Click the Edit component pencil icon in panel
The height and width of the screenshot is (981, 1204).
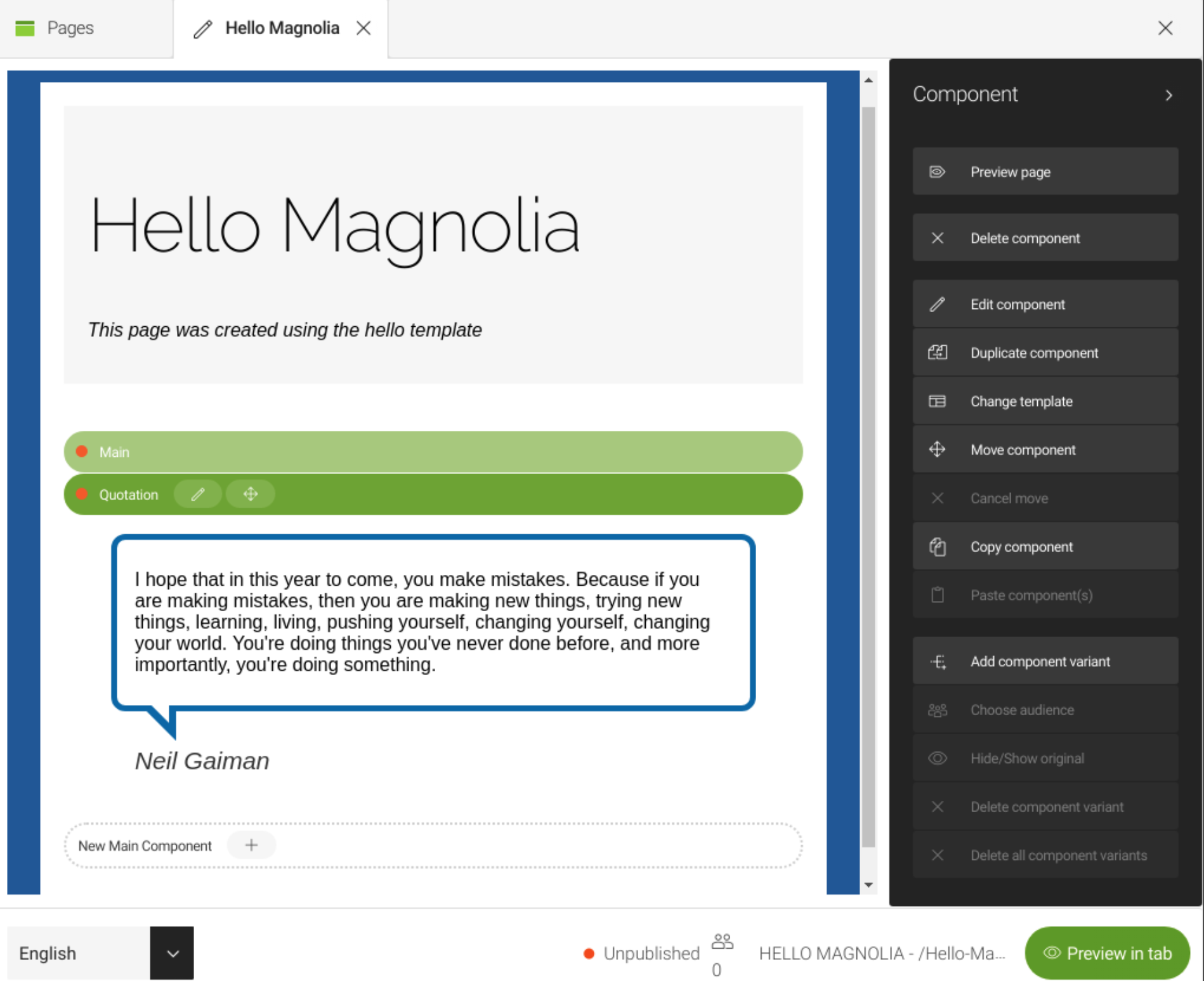tap(937, 304)
